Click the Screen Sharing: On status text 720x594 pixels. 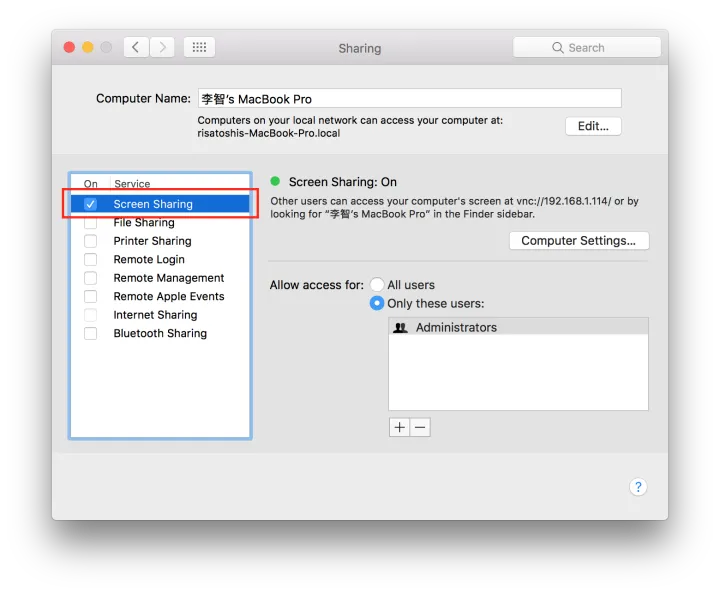[343, 182]
